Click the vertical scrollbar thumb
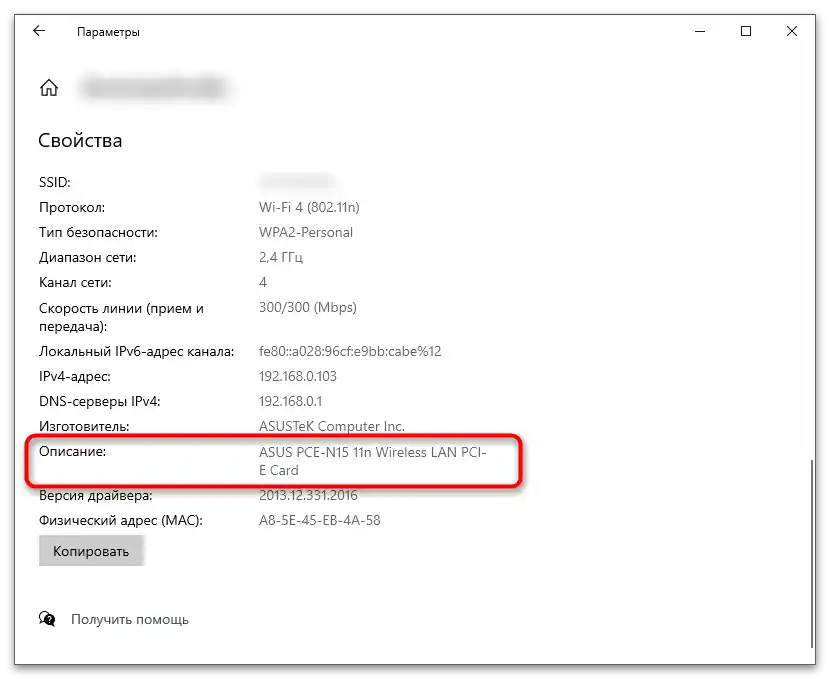Viewport: 830px width, 679px height. pos(813,554)
